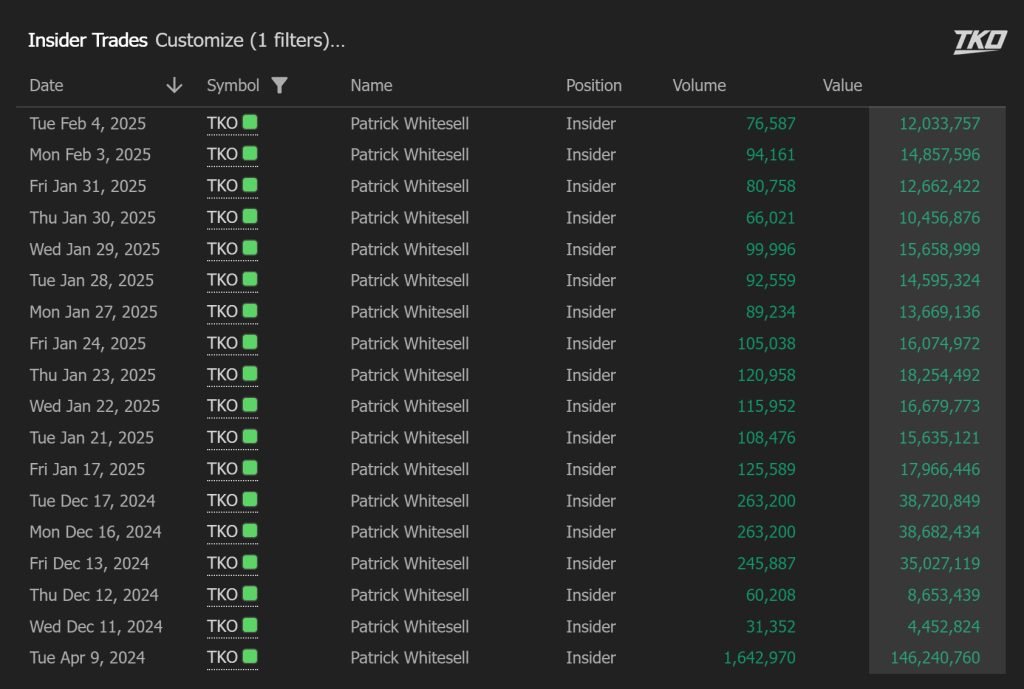The image size is (1024, 689).
Task: Select the date Tue Feb 4, 2025
Action: [88, 123]
